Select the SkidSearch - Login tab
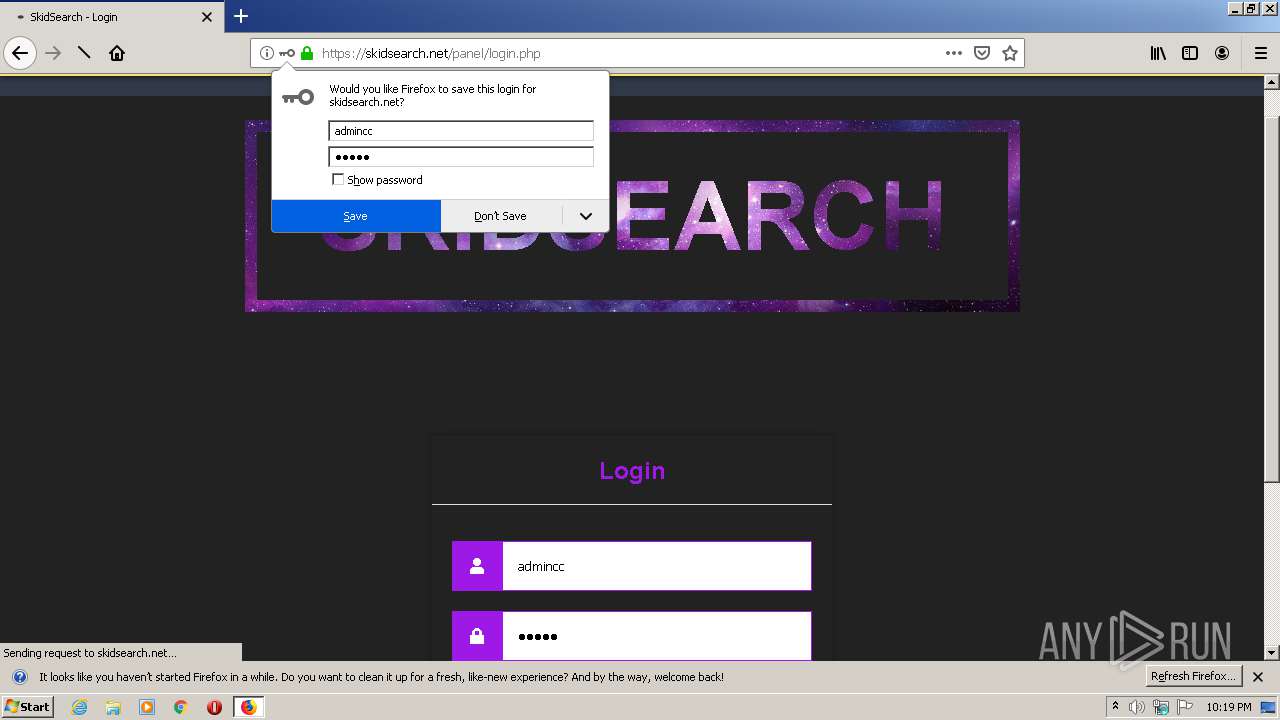This screenshot has width=1280, height=720. tap(111, 17)
